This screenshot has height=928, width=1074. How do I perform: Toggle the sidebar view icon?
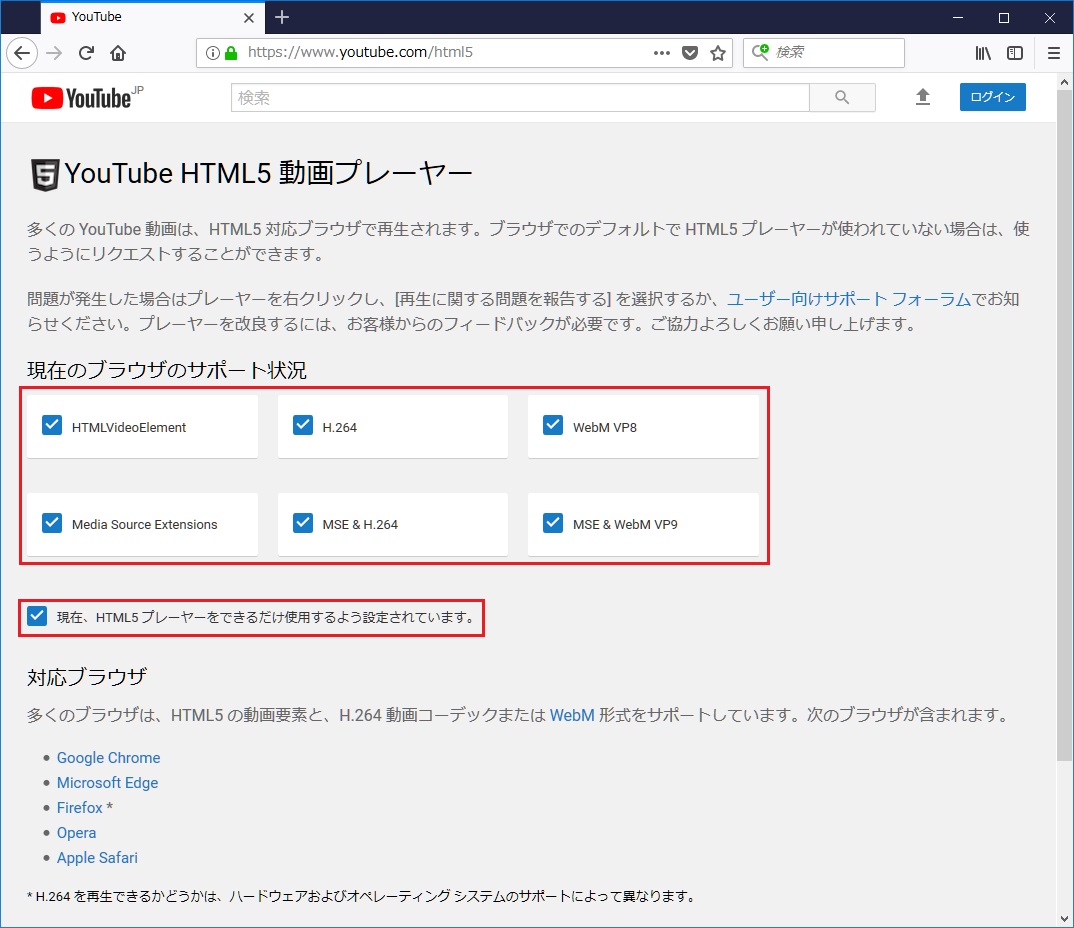[x=1014, y=53]
